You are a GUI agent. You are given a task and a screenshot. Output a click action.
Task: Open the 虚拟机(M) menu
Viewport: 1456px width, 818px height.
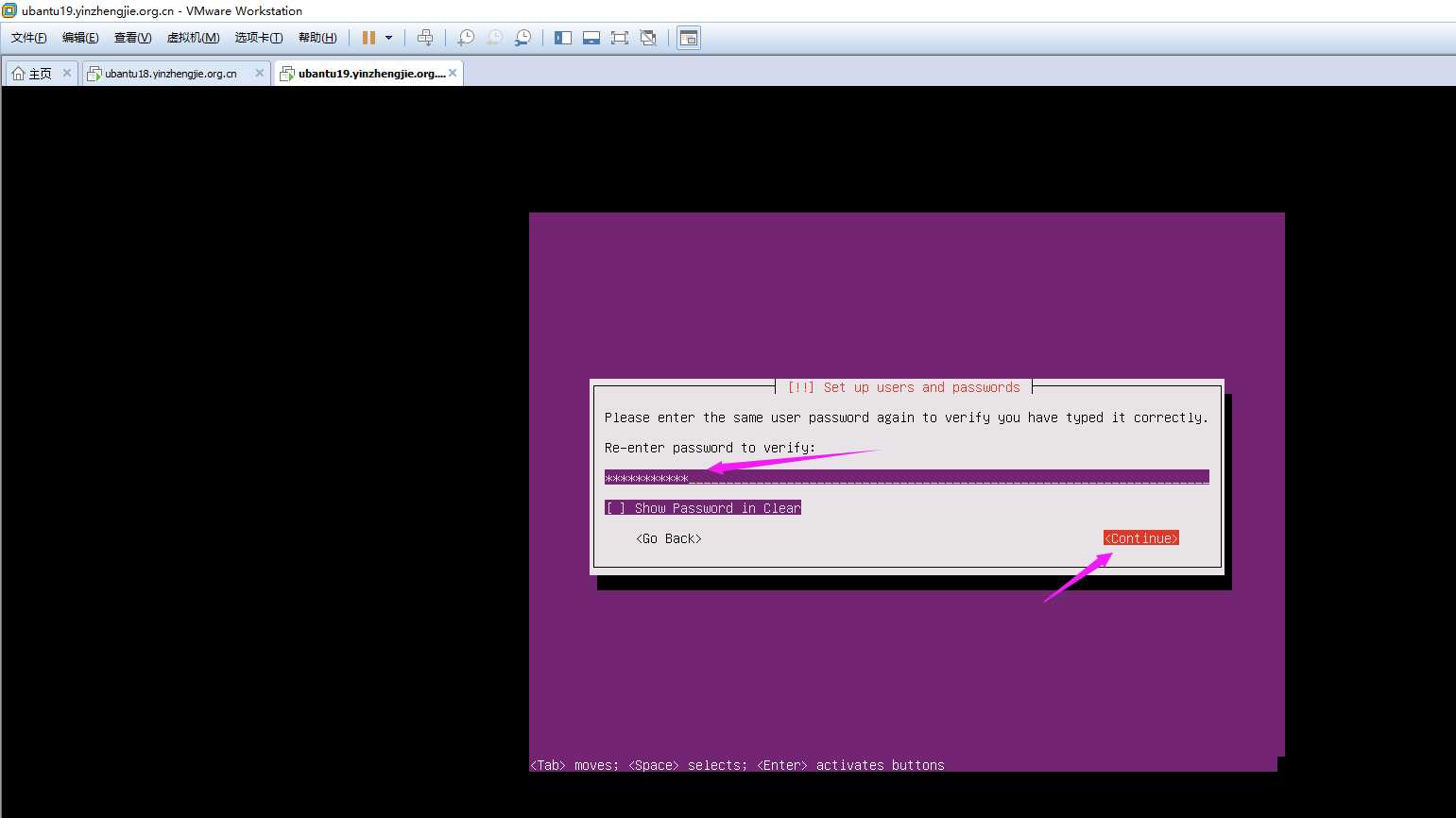pyautogui.click(x=193, y=38)
